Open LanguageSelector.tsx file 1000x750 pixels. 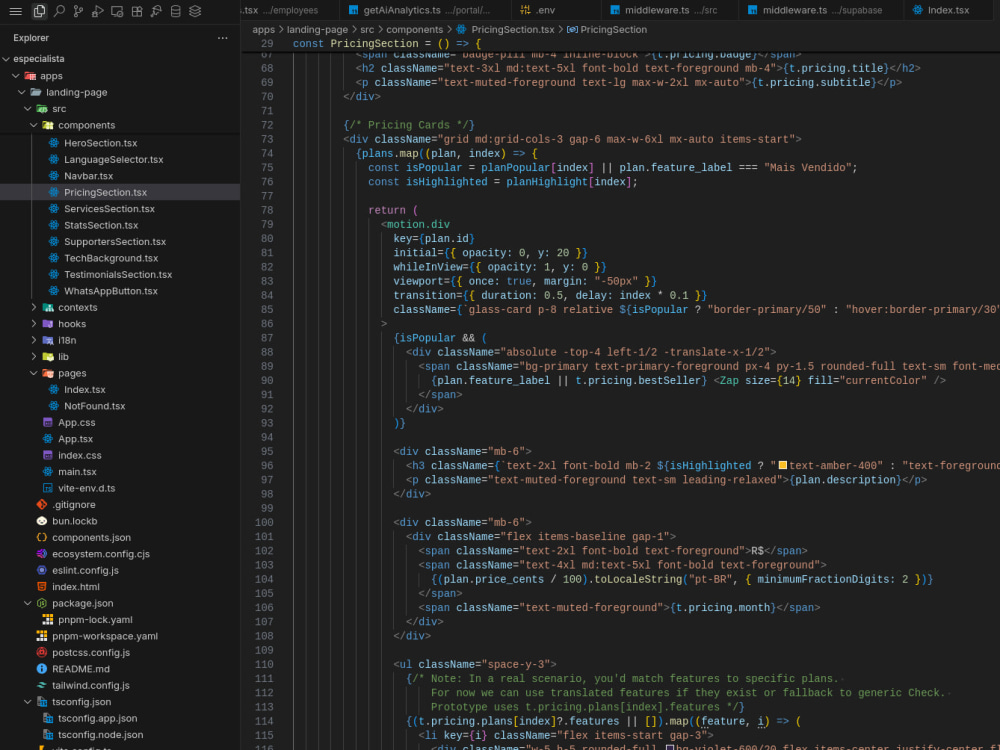114,159
